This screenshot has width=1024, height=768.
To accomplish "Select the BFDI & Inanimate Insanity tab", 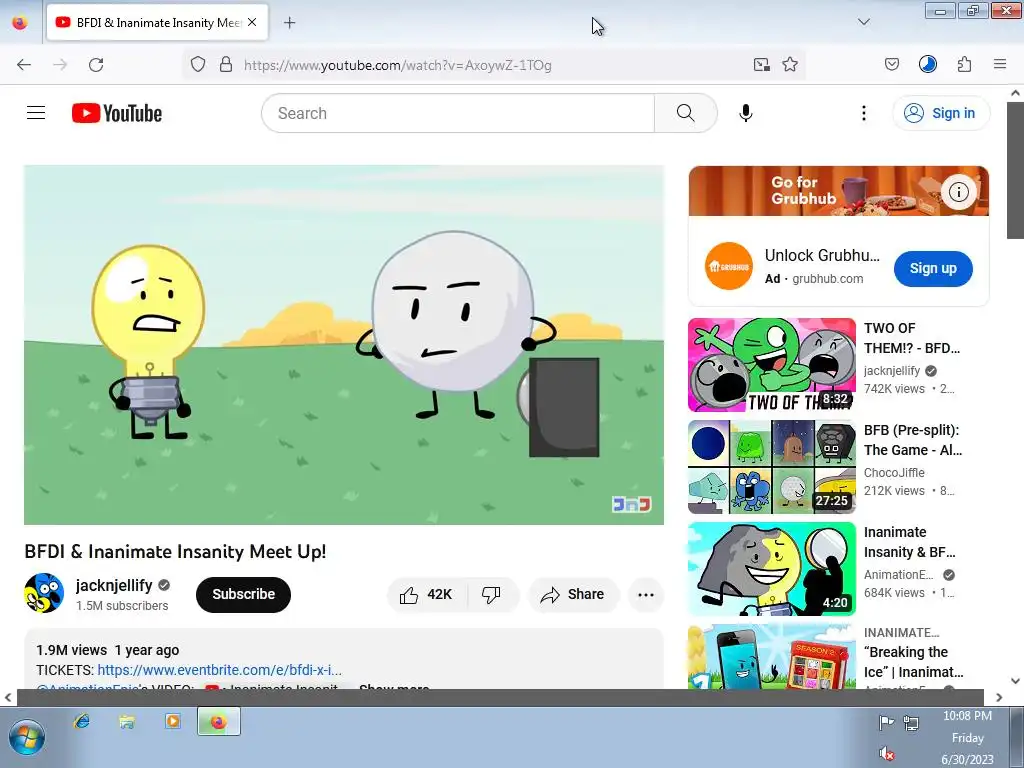I will pyautogui.click(x=157, y=23).
